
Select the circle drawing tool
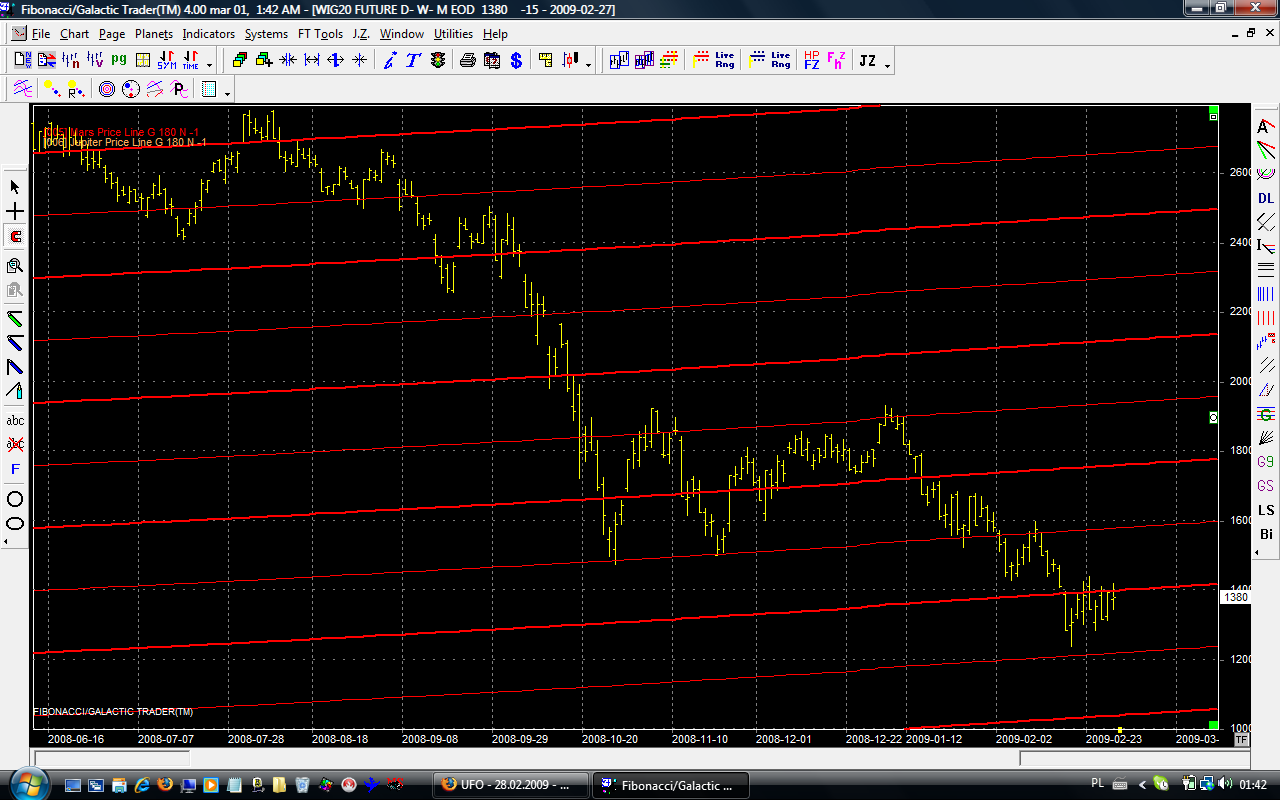(15, 499)
